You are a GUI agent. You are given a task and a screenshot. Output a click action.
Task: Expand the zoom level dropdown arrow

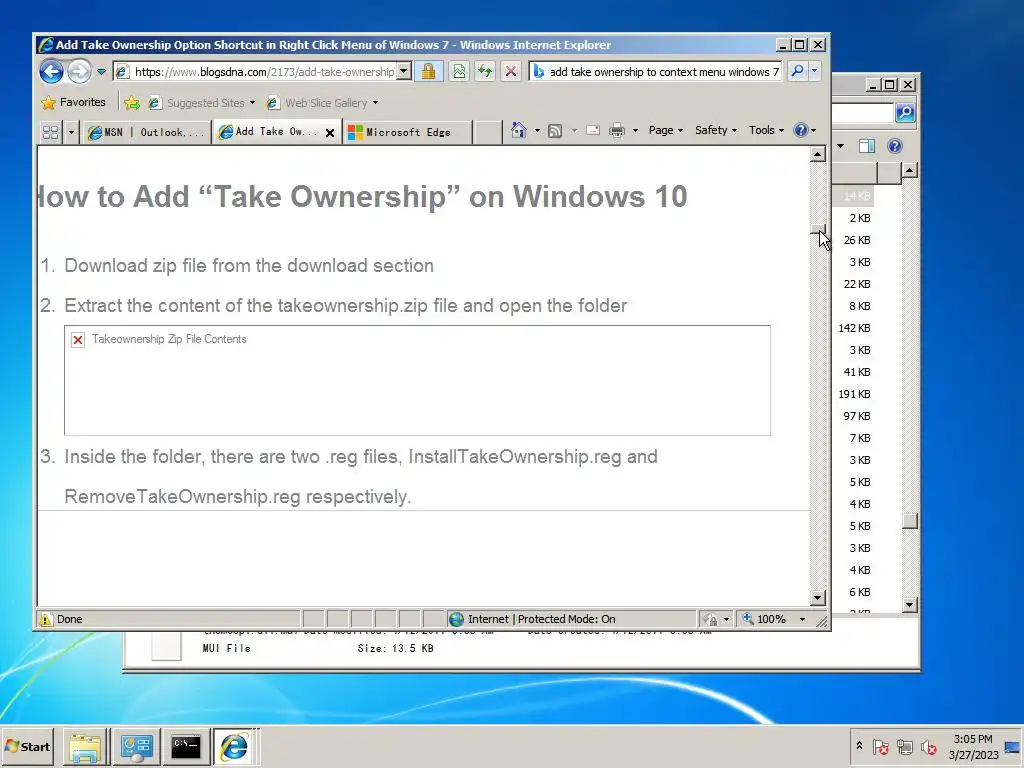(803, 619)
